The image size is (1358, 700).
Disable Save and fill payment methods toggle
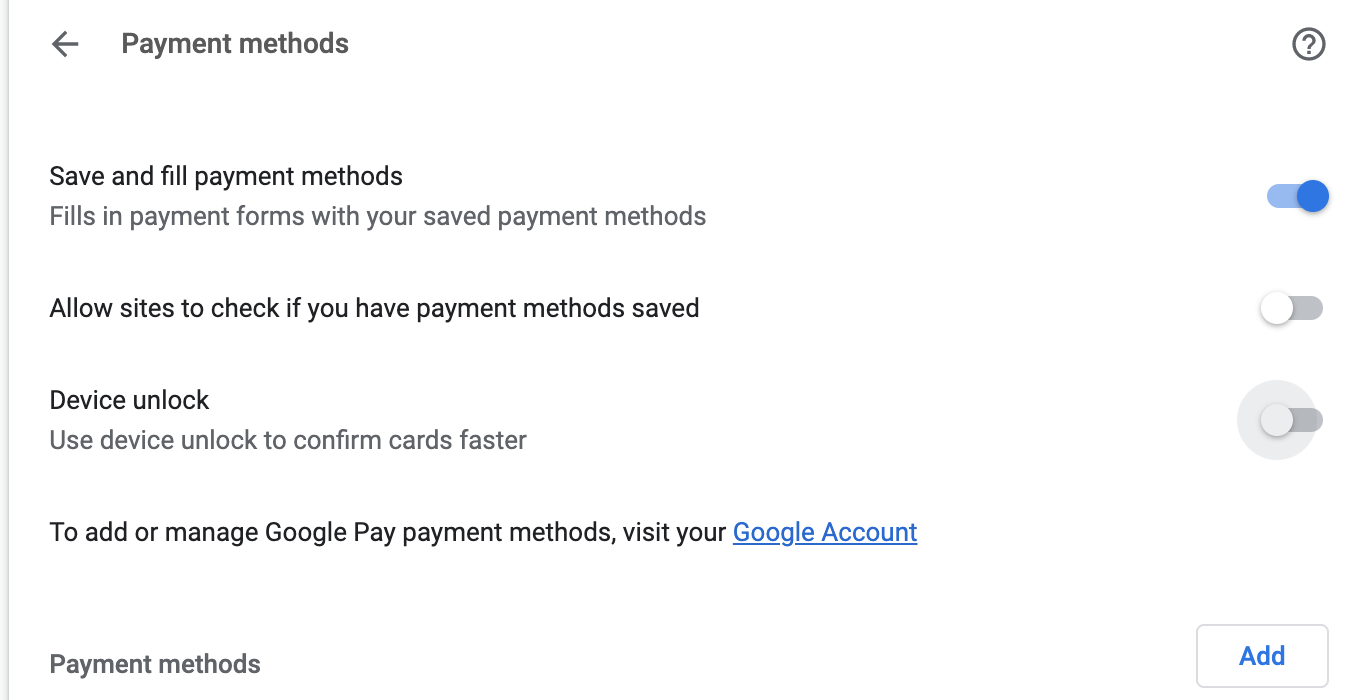[x=1297, y=196]
